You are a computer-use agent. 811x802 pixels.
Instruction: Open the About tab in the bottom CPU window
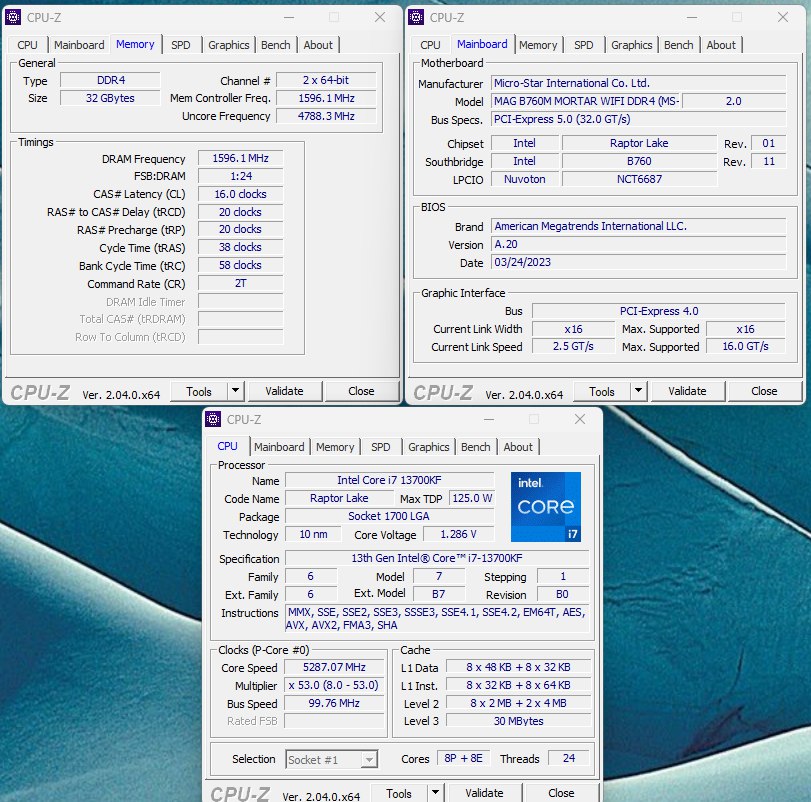[x=518, y=447]
